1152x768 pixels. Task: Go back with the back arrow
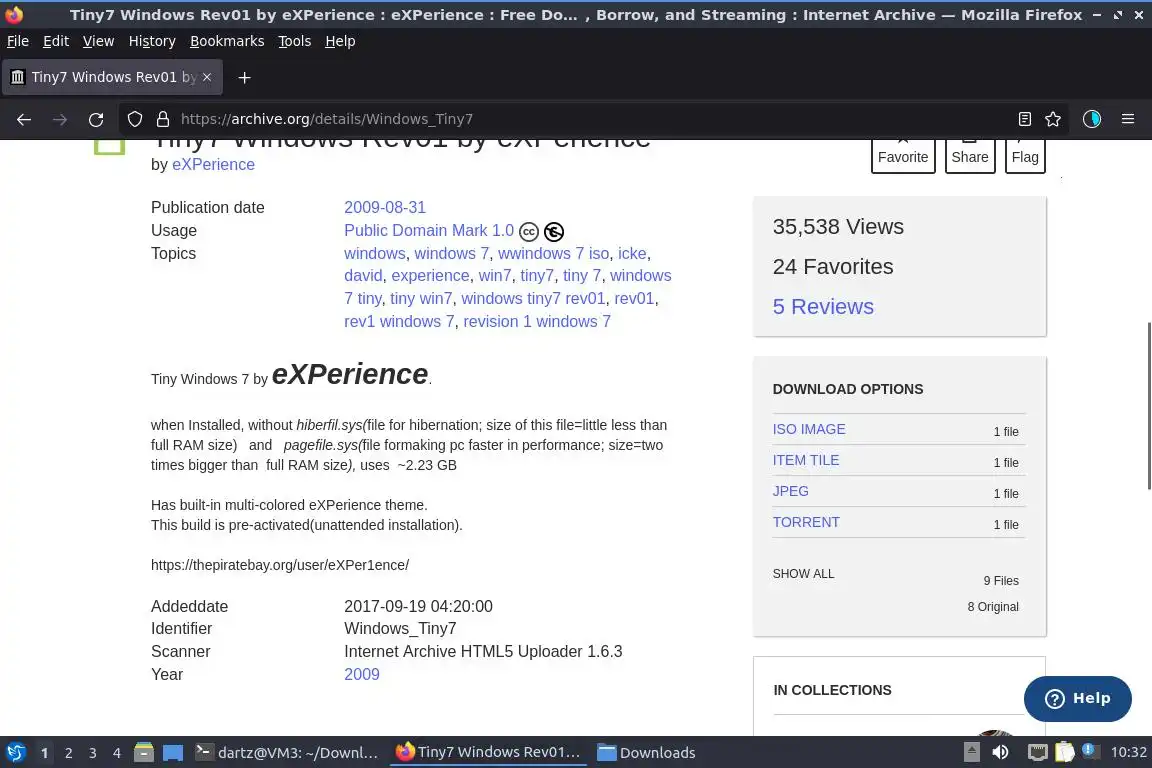[24, 119]
